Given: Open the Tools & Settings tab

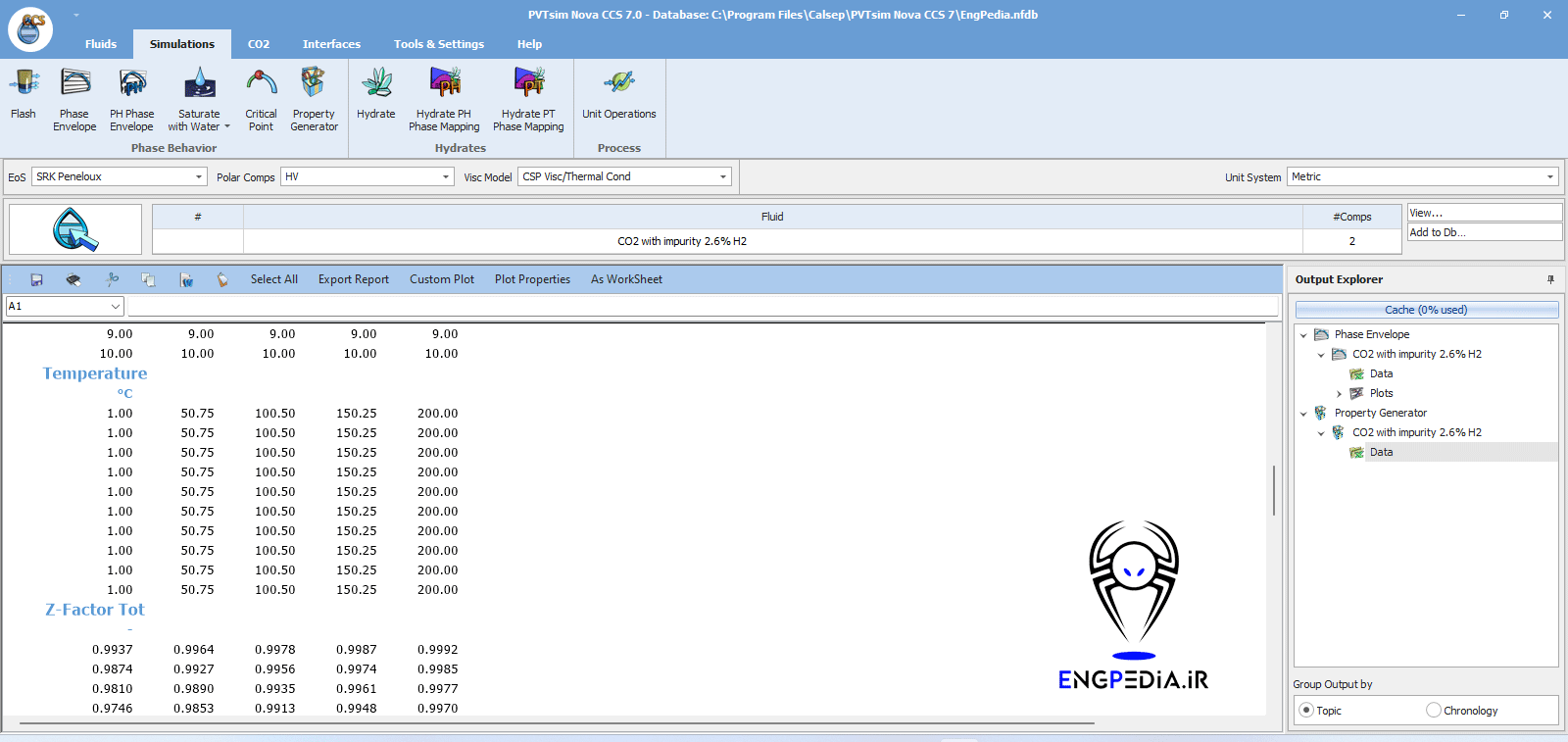Looking at the screenshot, I should coord(439,44).
